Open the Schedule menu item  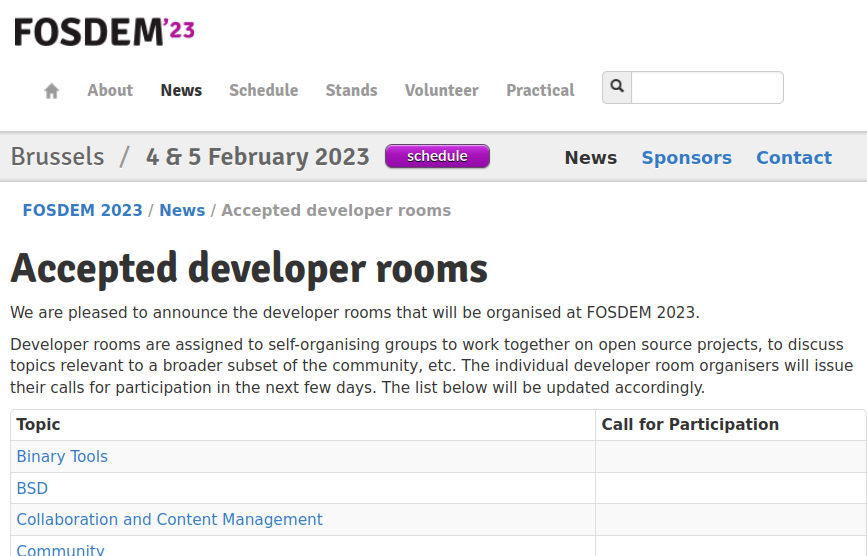[264, 90]
